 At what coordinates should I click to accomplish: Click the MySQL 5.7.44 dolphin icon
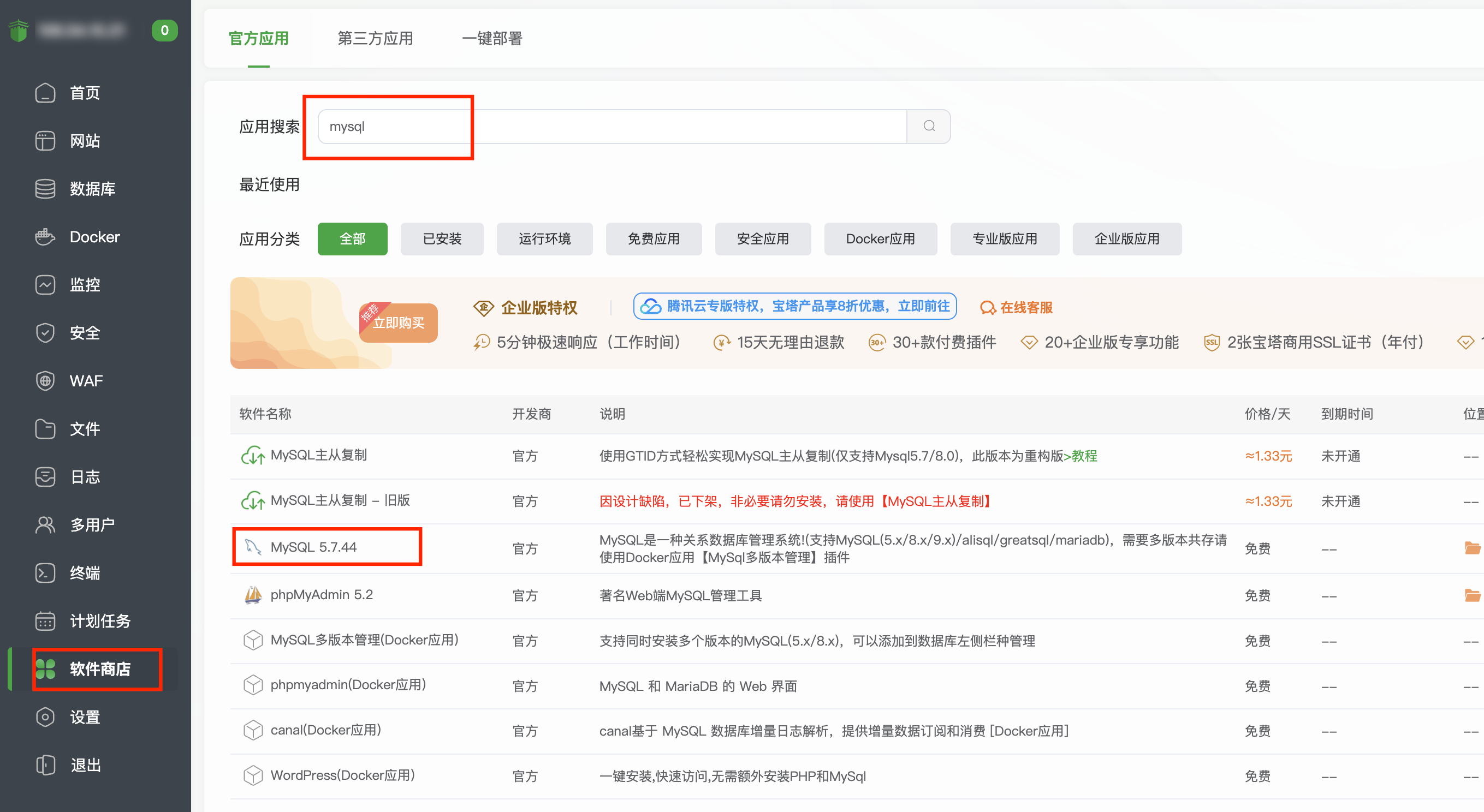tap(253, 547)
